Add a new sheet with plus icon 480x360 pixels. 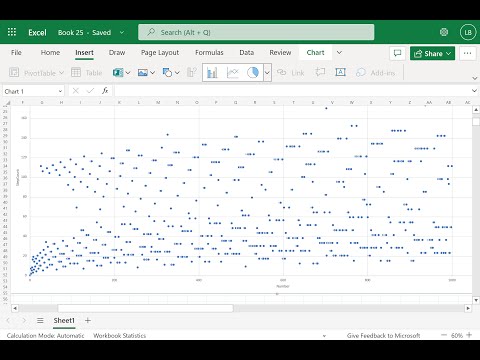pyautogui.click(x=88, y=321)
